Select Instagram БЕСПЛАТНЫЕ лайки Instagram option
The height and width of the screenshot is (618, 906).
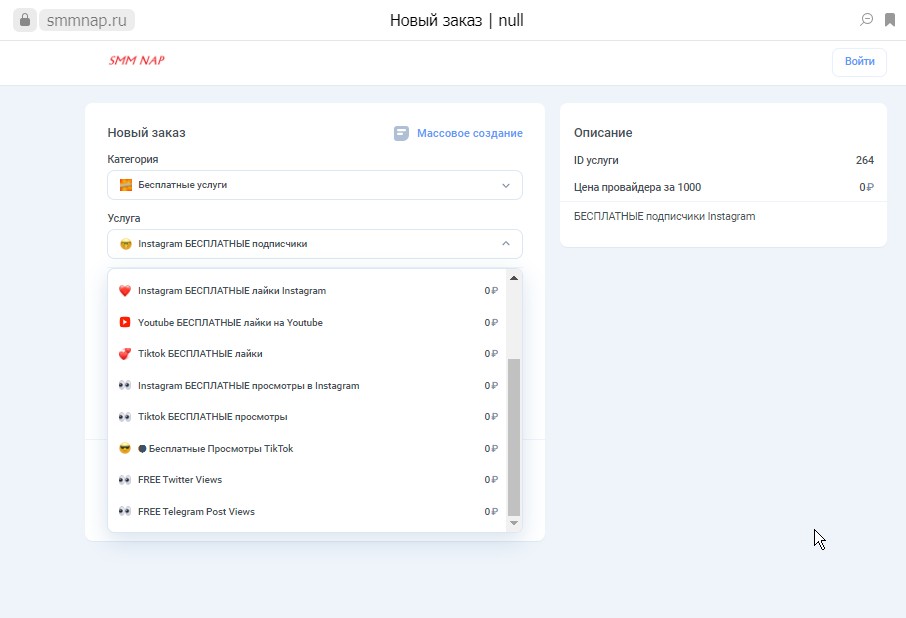click(309, 291)
